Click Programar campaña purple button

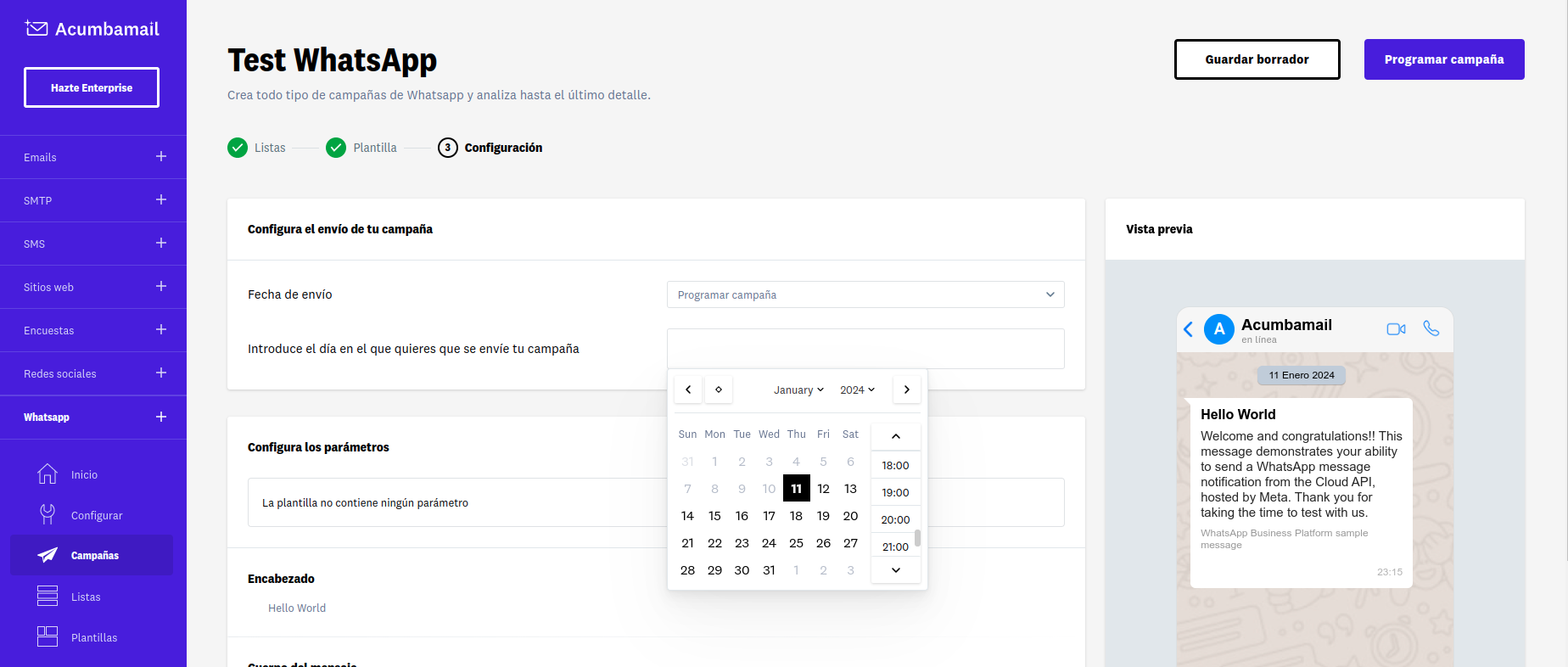coord(1444,59)
